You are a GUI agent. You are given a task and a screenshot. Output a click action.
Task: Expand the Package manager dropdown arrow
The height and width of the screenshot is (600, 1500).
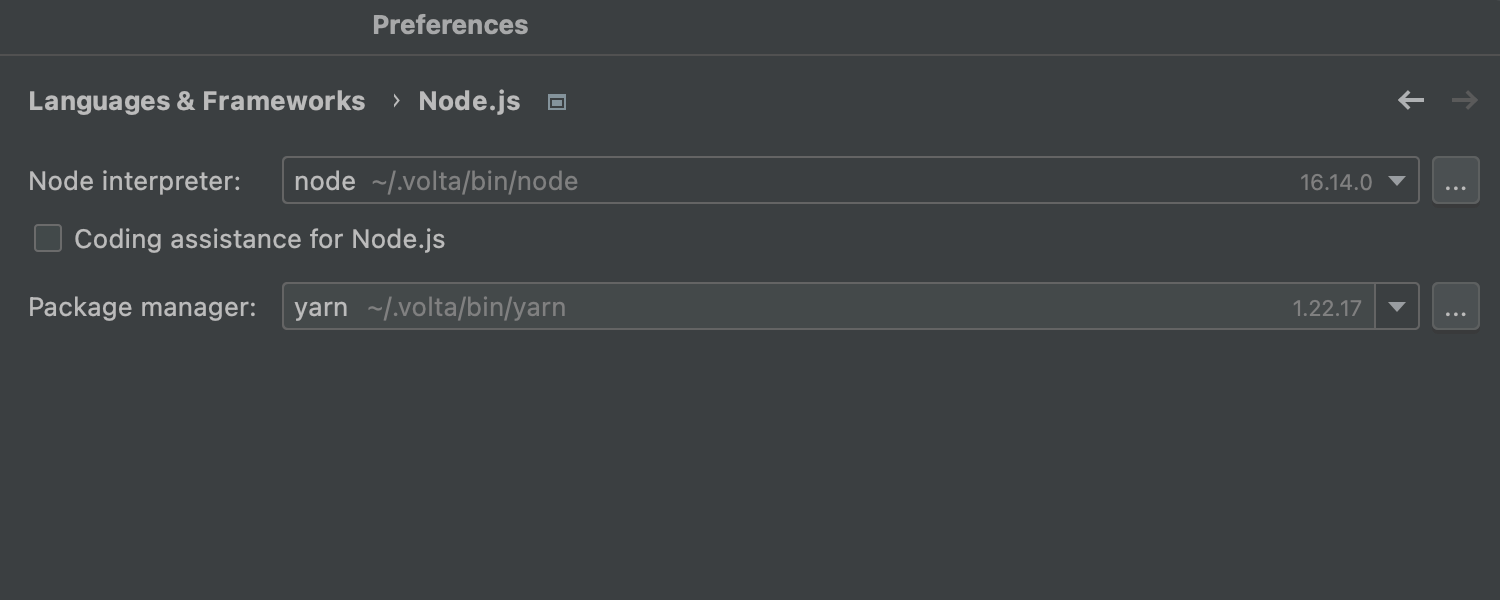coord(1397,307)
